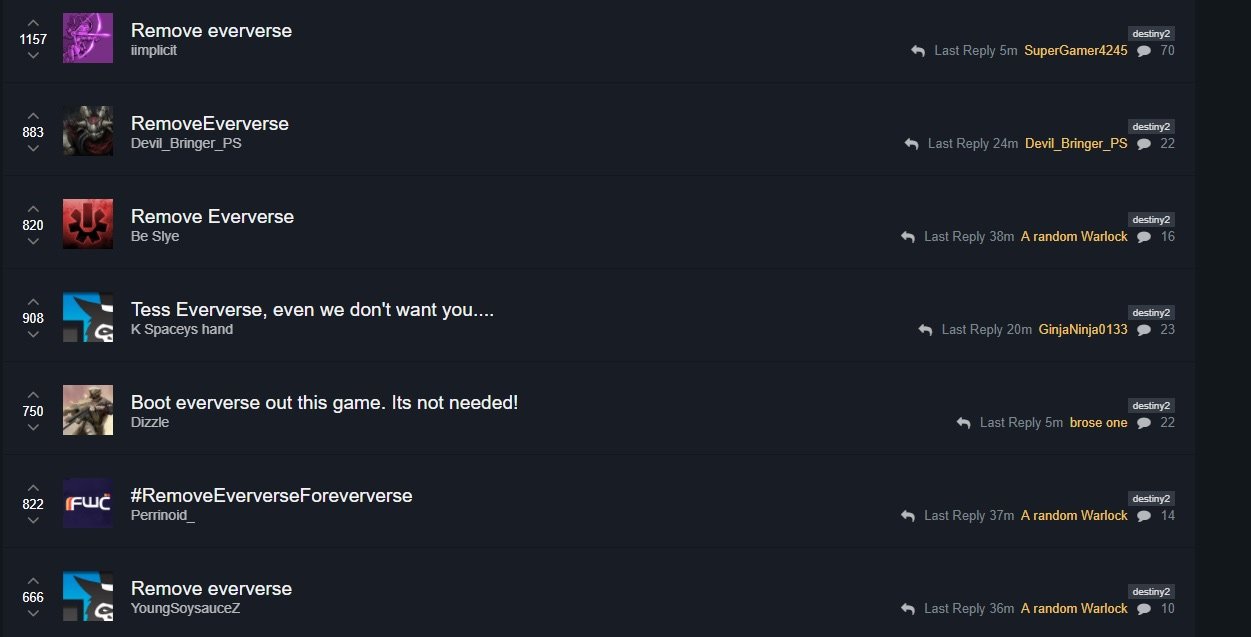Click the destiny2 tag on the top post
The width and height of the screenshot is (1251, 637).
(1151, 34)
